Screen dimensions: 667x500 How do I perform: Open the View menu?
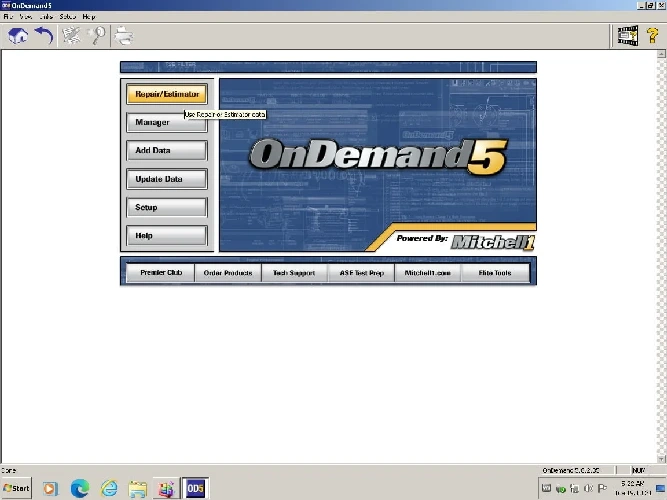[25, 17]
